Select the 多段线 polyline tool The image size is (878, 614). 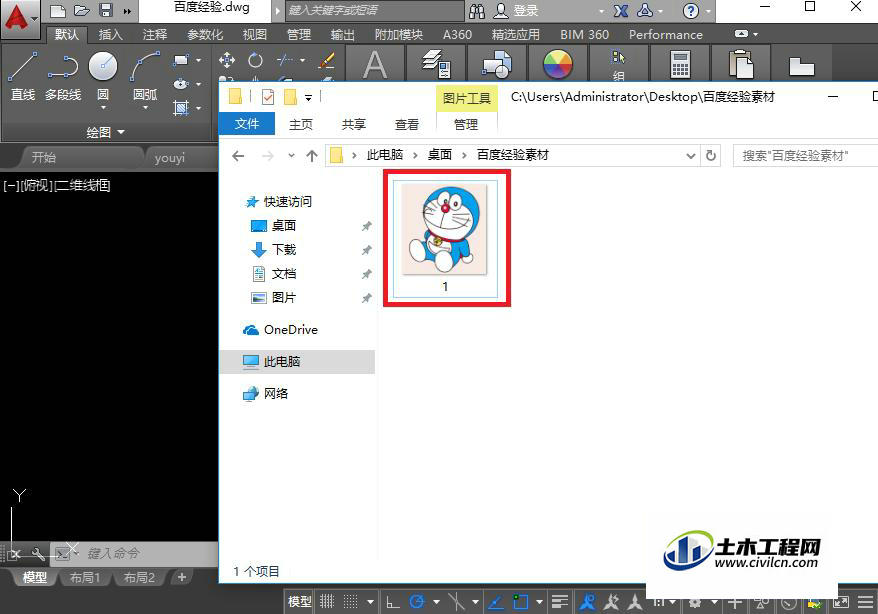[x=63, y=76]
